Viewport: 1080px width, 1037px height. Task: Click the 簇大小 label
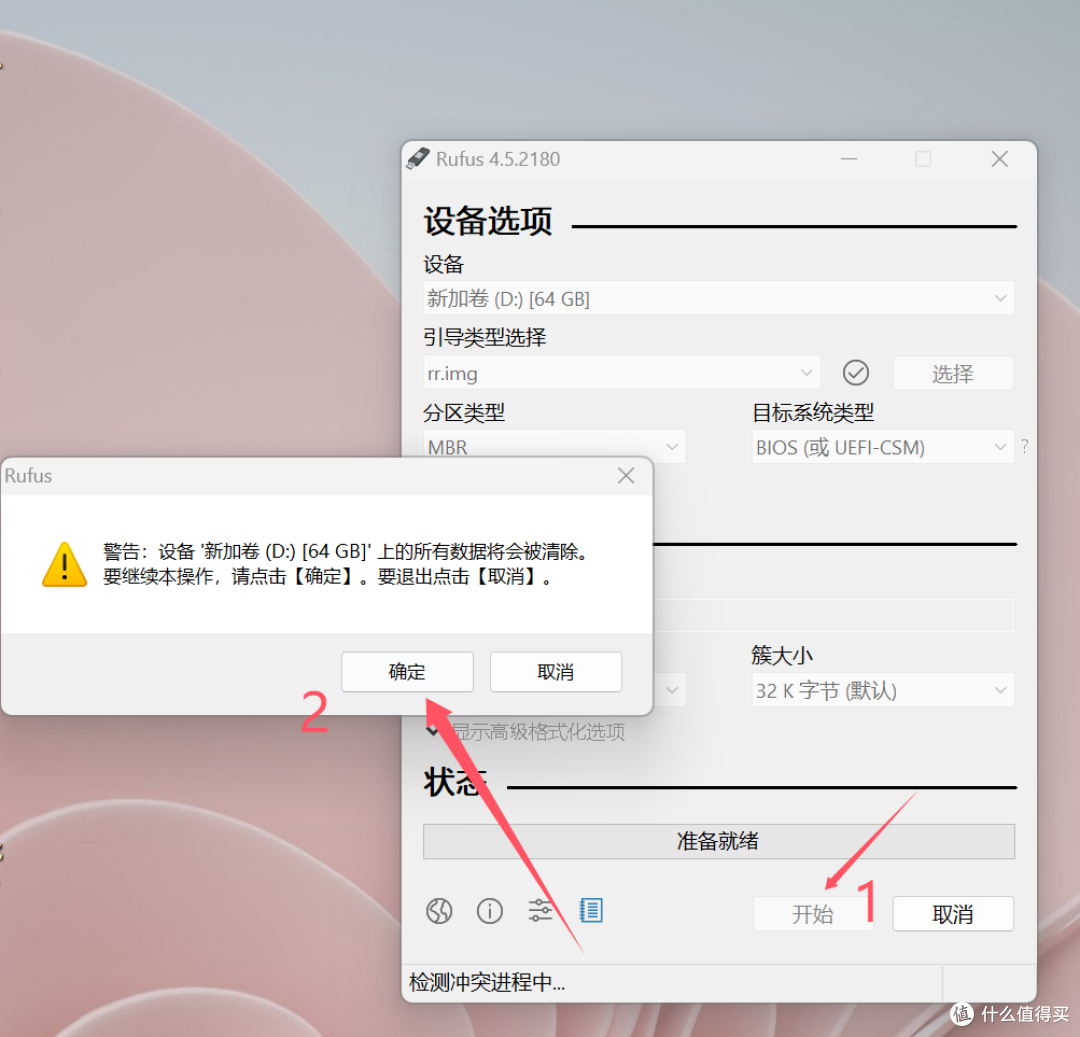[x=782, y=655]
